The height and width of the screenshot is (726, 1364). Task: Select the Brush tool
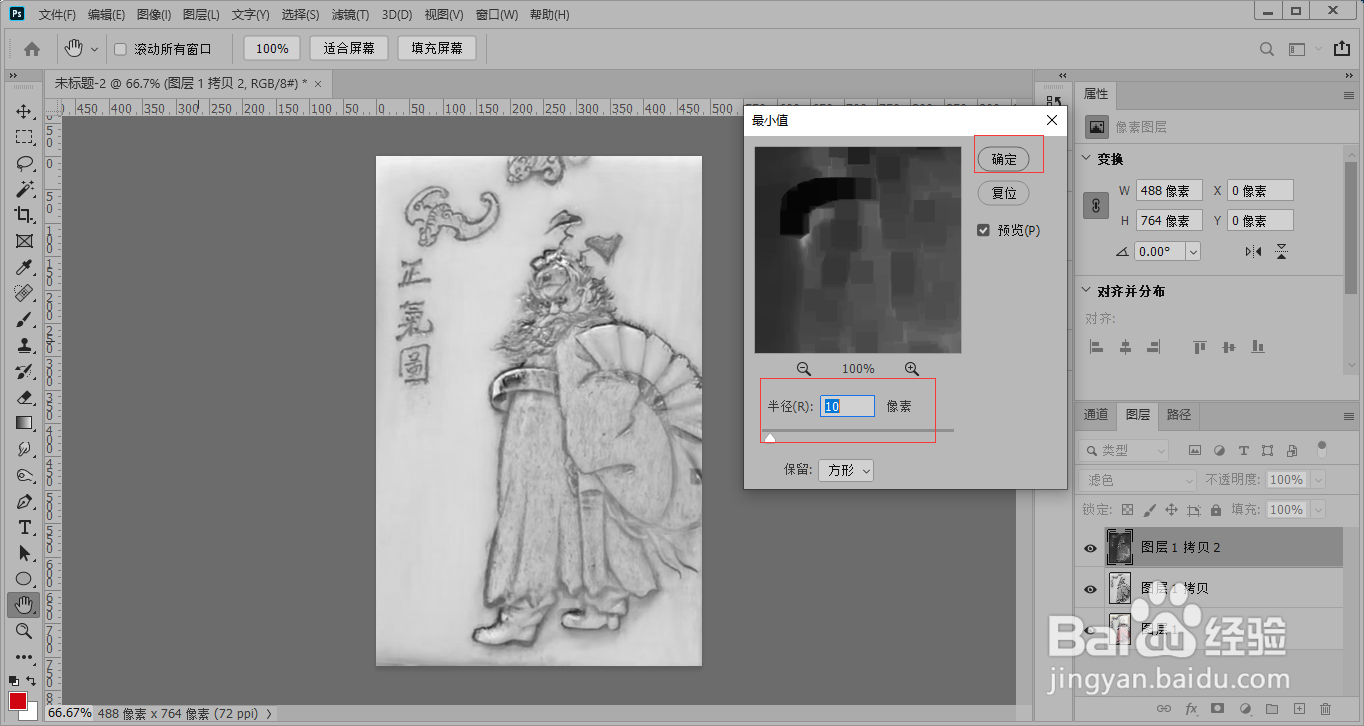tap(24, 319)
